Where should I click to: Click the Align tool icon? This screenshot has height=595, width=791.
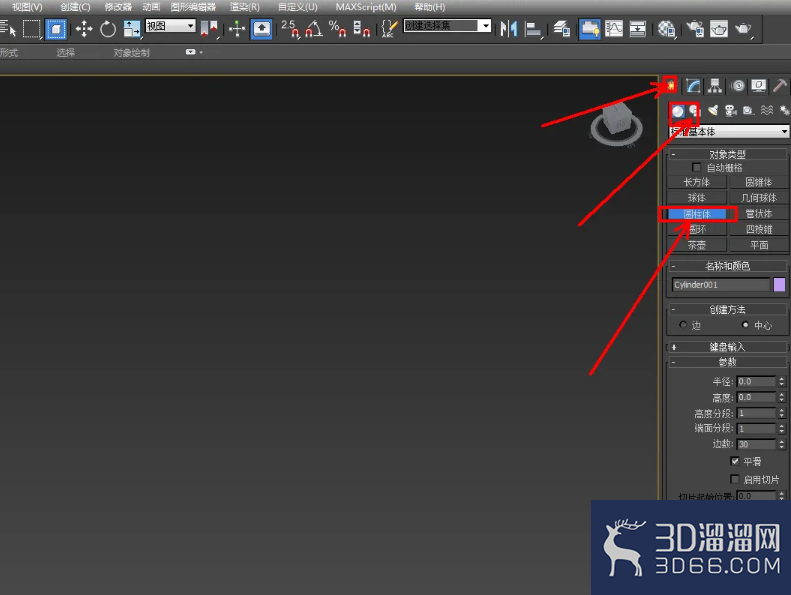[533, 29]
